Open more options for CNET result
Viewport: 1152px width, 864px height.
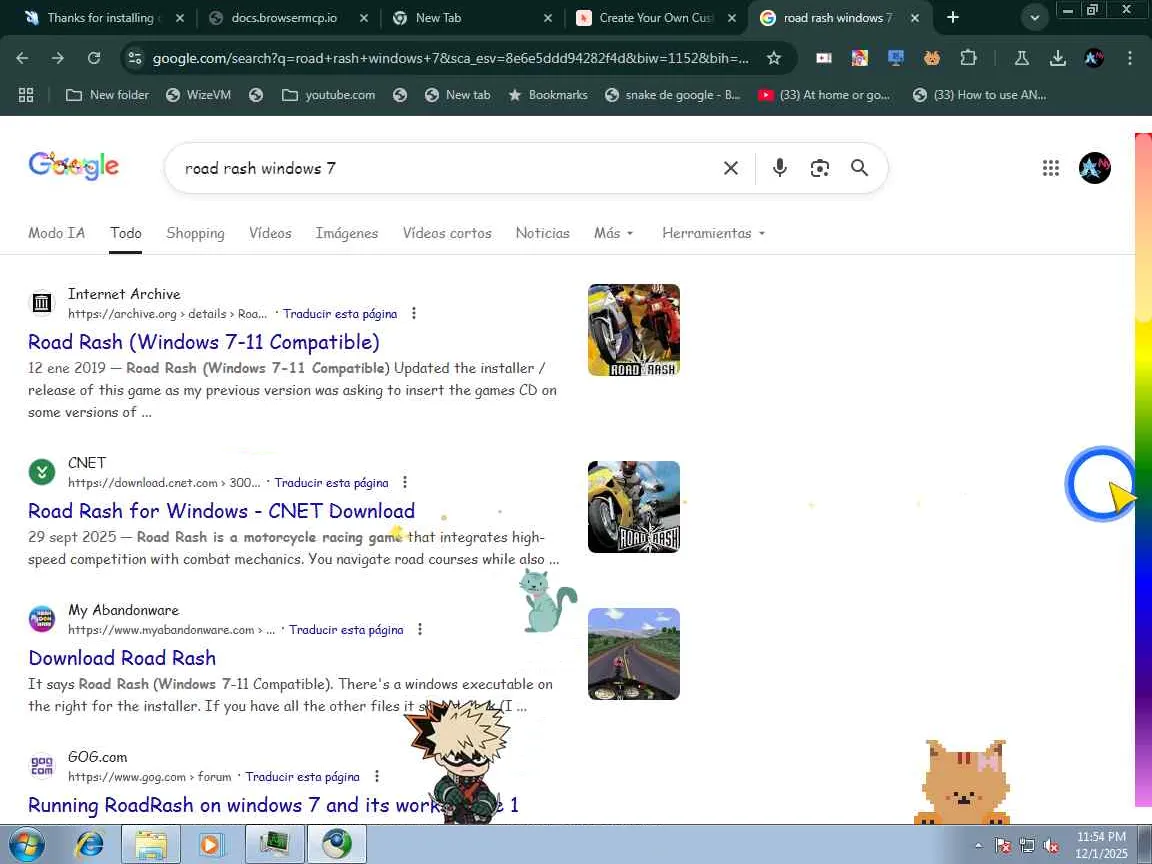[x=405, y=483]
